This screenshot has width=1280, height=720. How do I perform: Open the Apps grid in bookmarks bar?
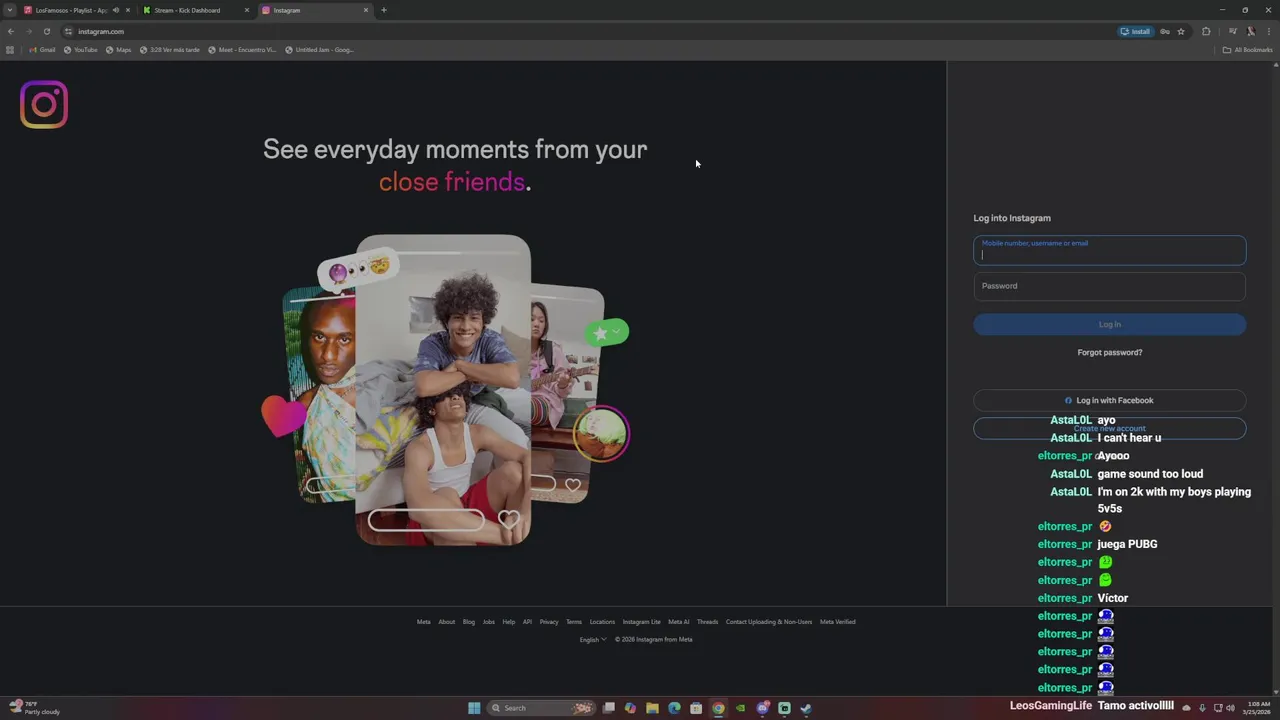click(x=10, y=50)
